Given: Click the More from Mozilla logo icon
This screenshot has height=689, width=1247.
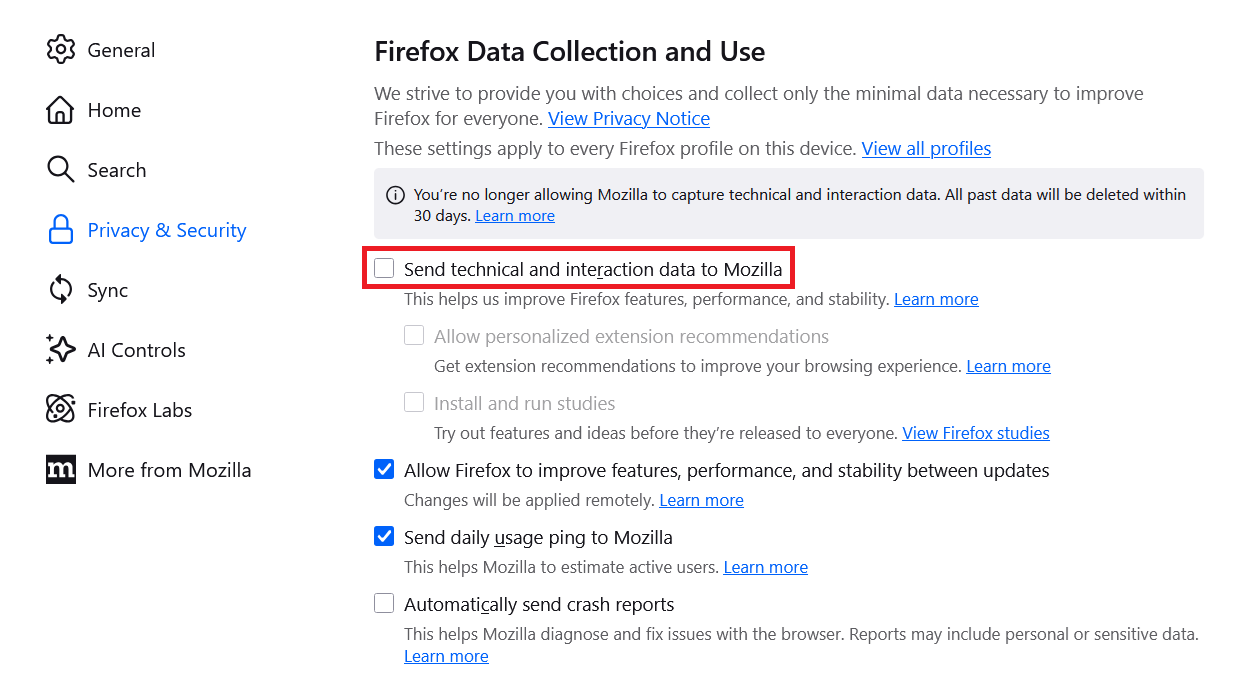Looking at the screenshot, I should coord(61,470).
